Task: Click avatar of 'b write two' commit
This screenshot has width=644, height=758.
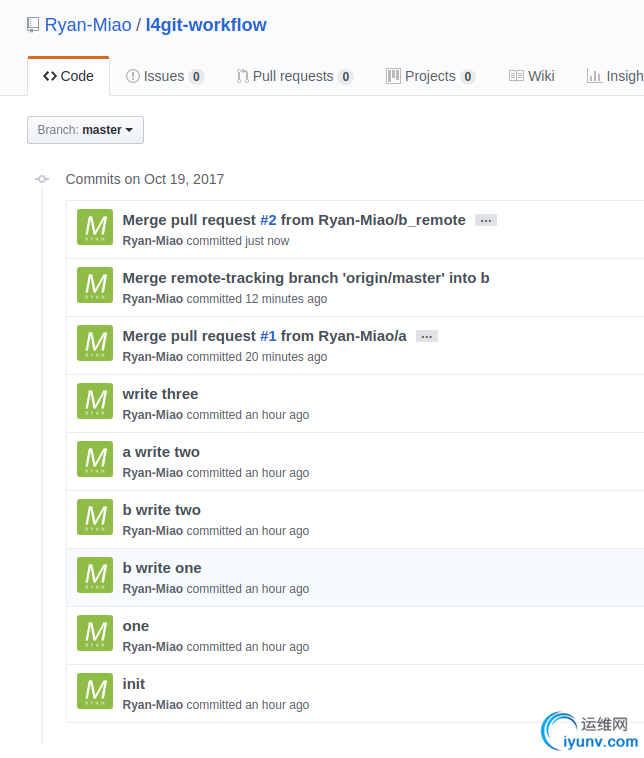Action: tap(95, 517)
